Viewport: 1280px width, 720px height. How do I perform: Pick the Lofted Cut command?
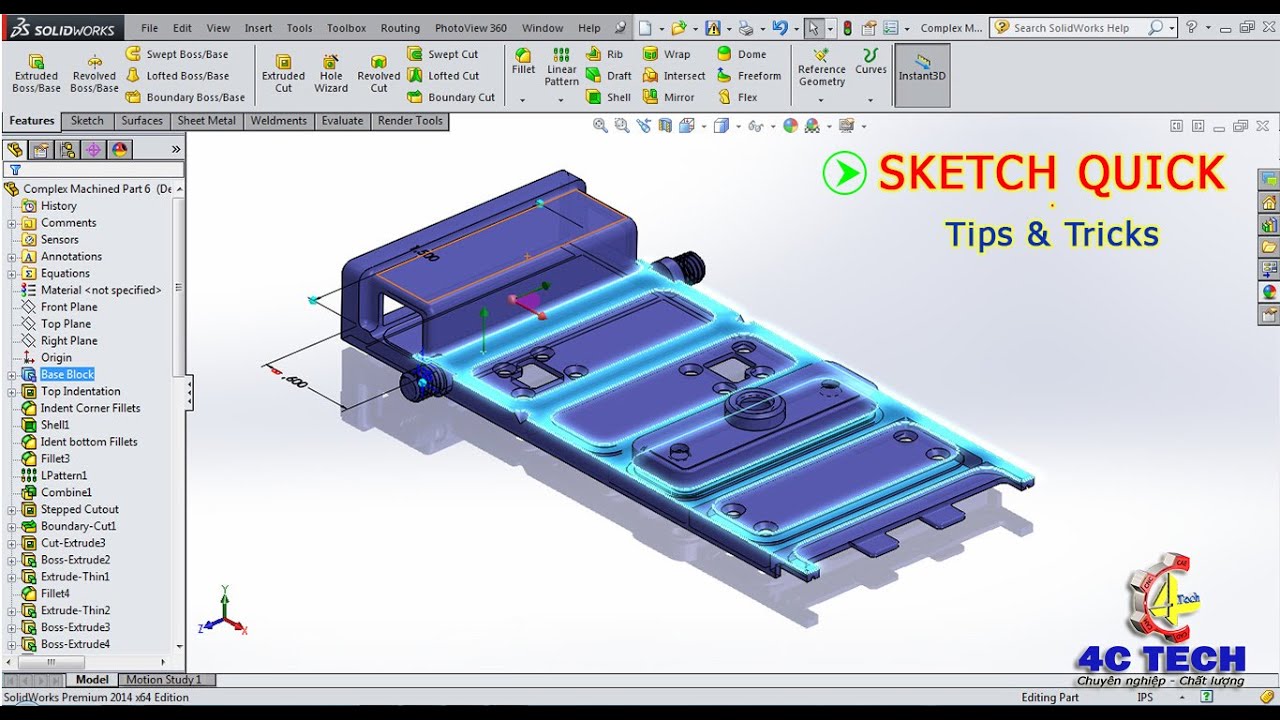(x=443, y=76)
